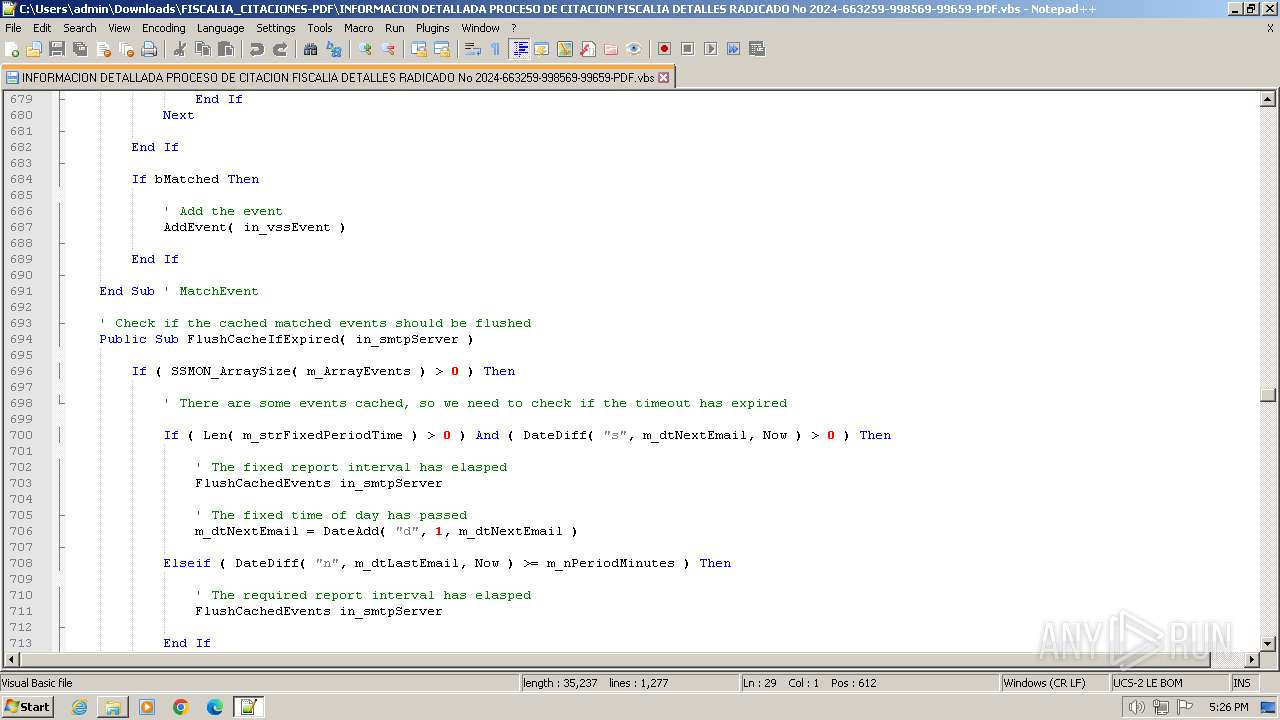Start macro recording with the red Record button
Viewport: 1280px width, 720px height.
click(x=664, y=49)
